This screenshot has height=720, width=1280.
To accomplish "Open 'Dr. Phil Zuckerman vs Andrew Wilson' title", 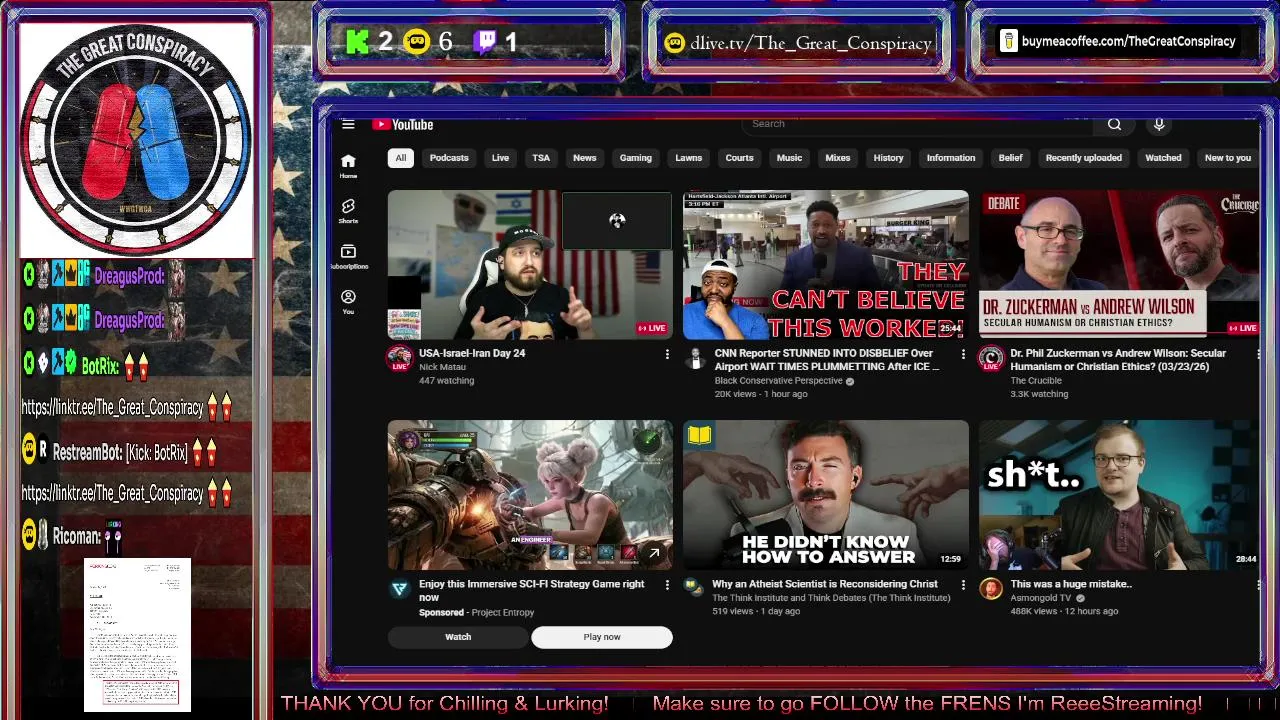I will [1118, 360].
